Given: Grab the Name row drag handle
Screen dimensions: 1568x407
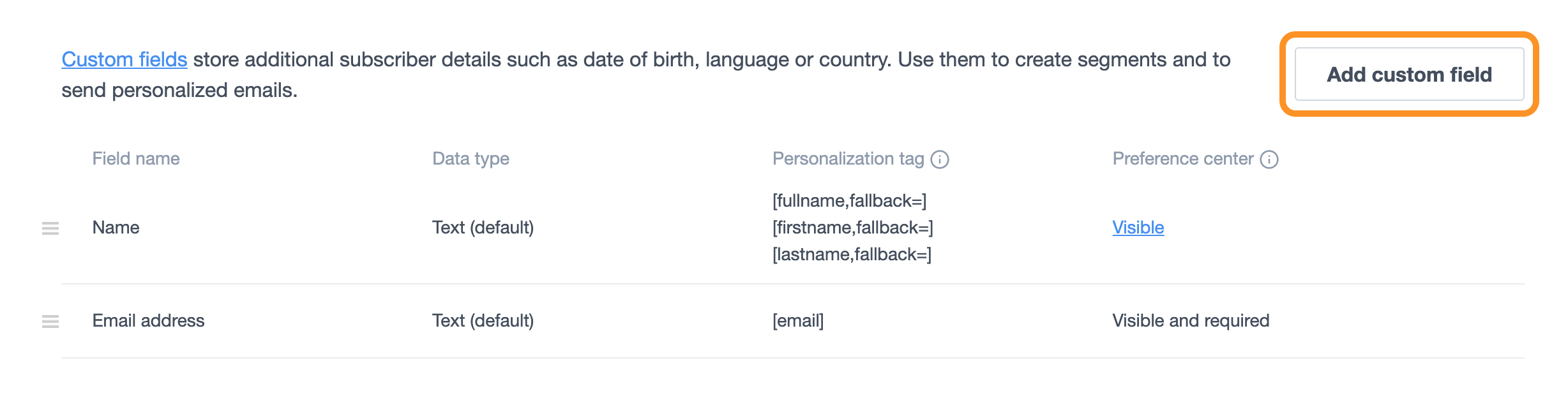Looking at the screenshot, I should coord(50,228).
